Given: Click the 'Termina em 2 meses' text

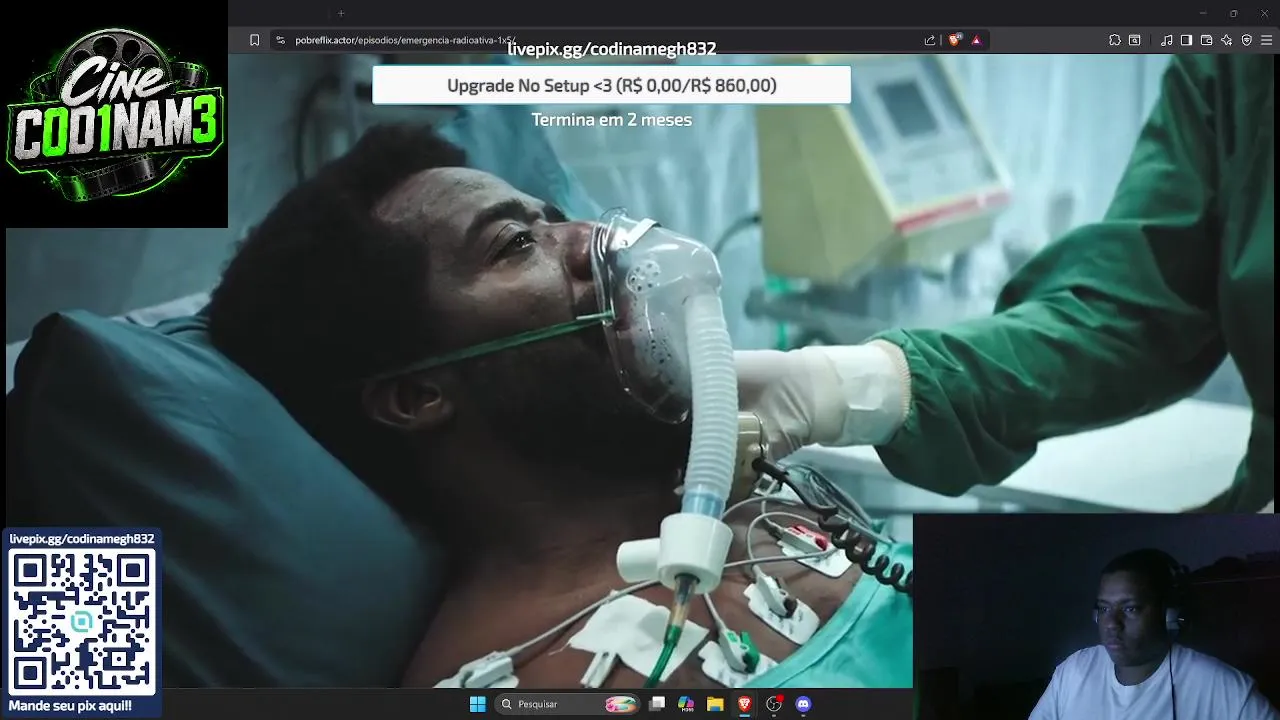Looking at the screenshot, I should [x=611, y=119].
